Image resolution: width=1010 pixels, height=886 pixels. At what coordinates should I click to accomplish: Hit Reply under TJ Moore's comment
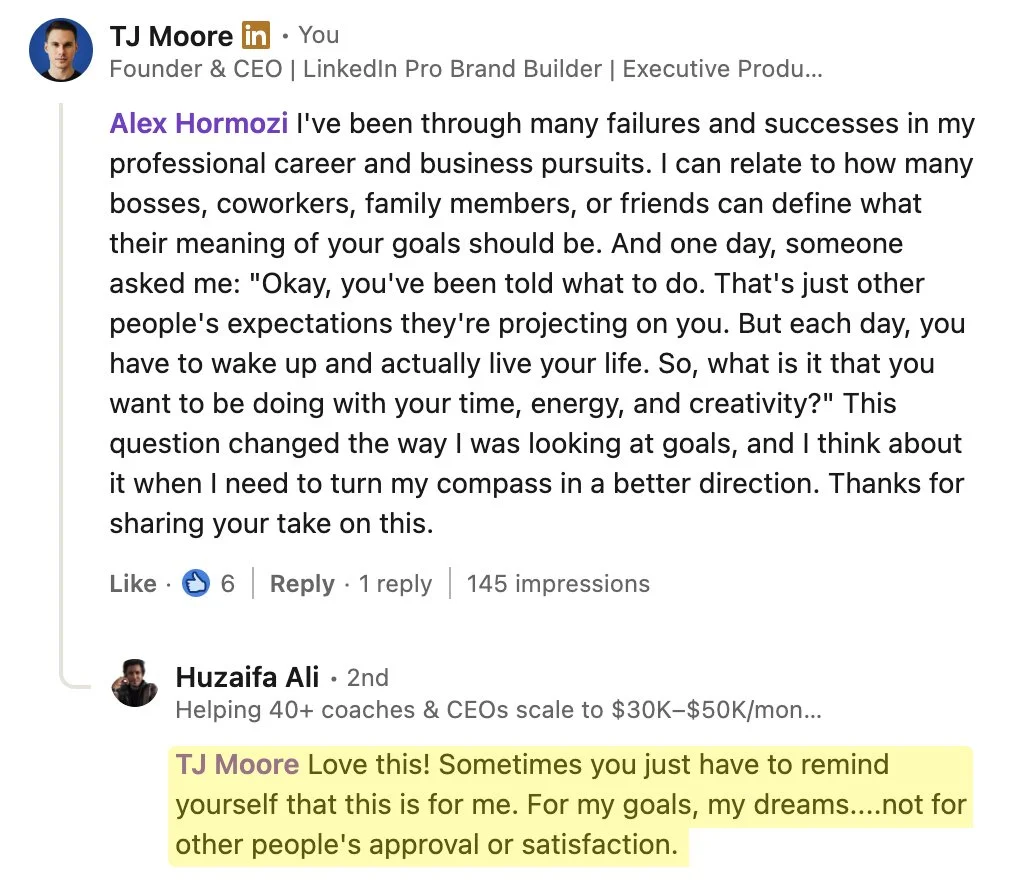302,584
